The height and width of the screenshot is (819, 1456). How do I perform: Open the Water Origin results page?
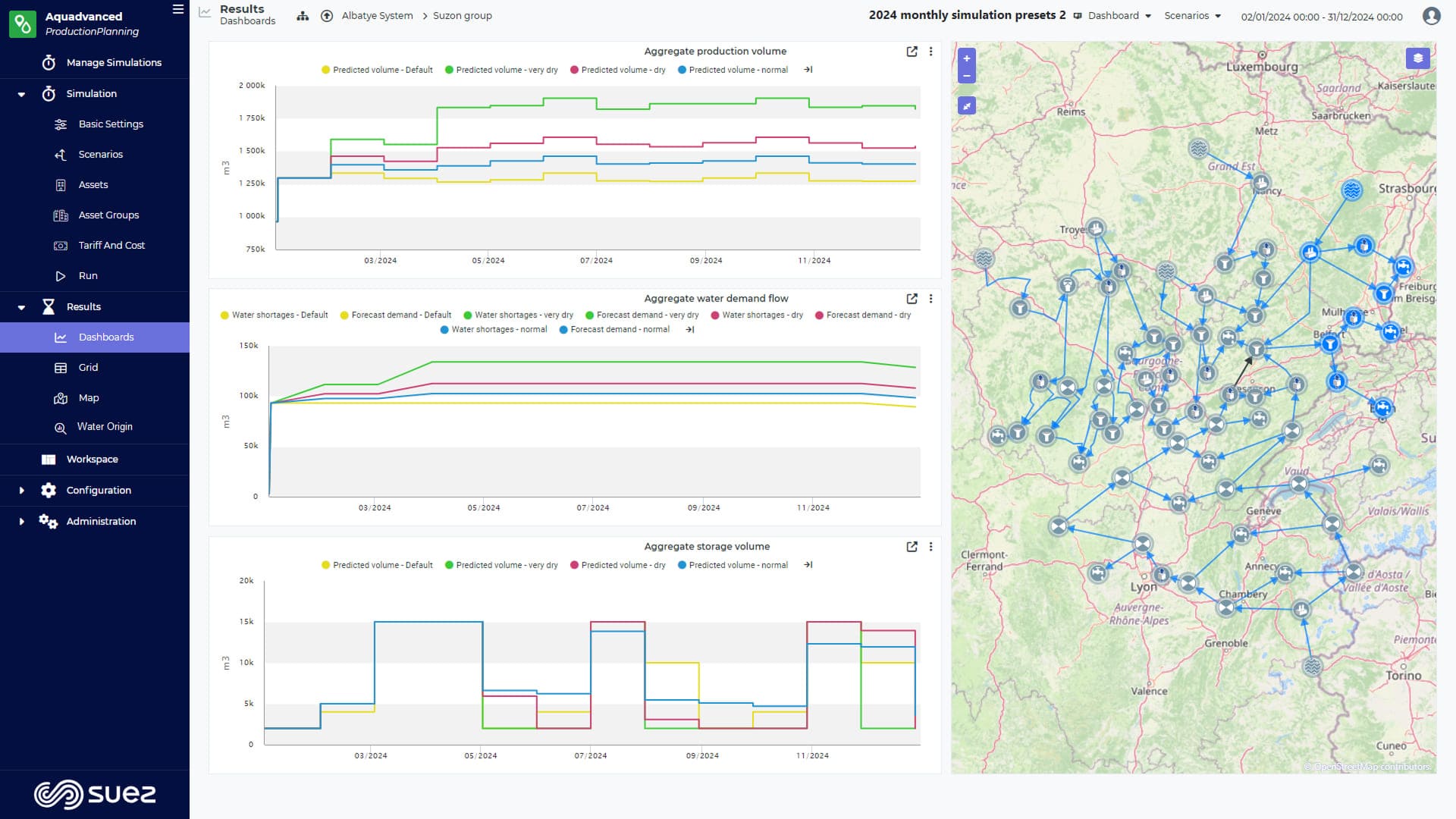coord(105,427)
